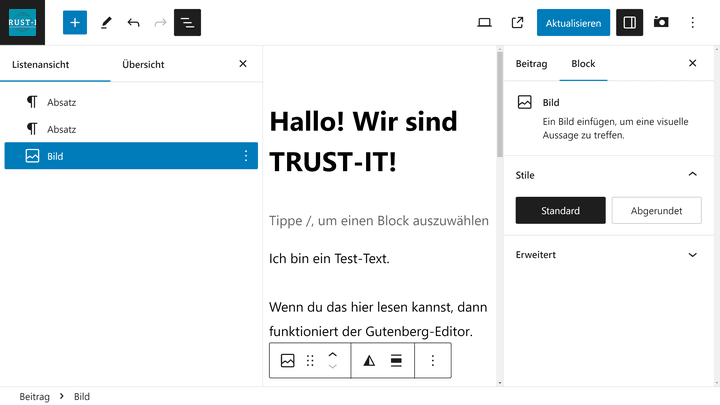This screenshot has width=720, height=405.
Task: Toggle the document list view button
Action: tap(187, 22)
